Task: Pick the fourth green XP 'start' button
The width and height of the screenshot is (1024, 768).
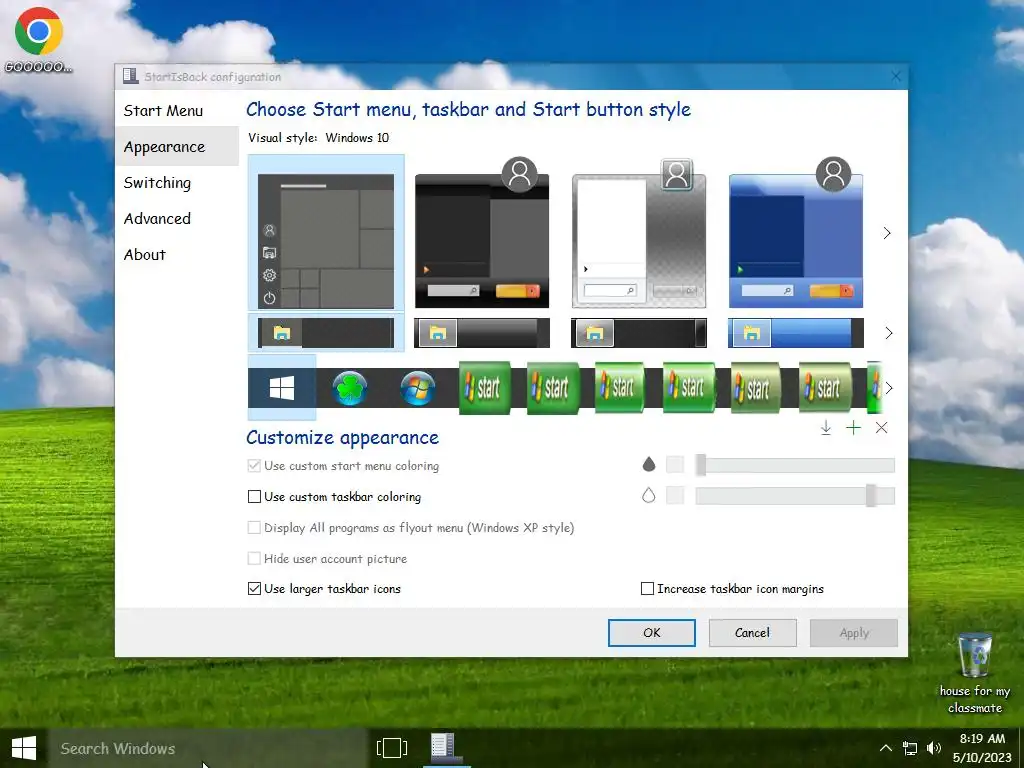Action: [x=688, y=388]
